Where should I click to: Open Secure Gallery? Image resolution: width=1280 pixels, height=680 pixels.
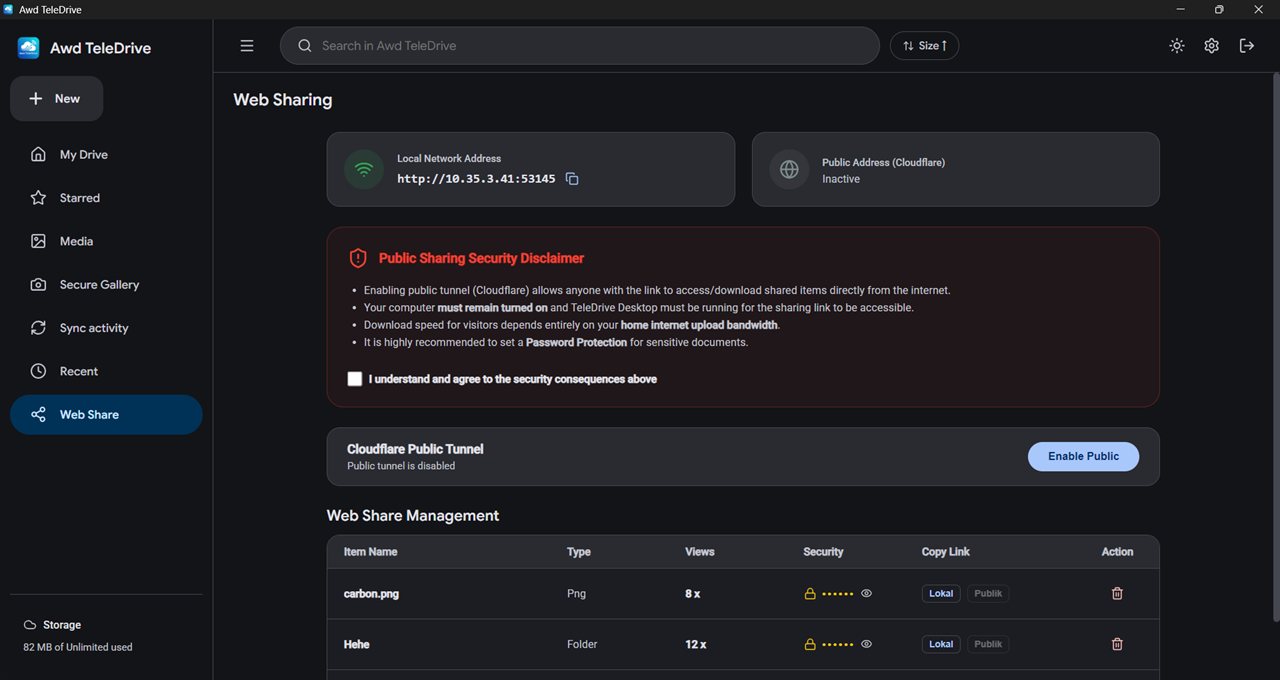[x=106, y=285]
